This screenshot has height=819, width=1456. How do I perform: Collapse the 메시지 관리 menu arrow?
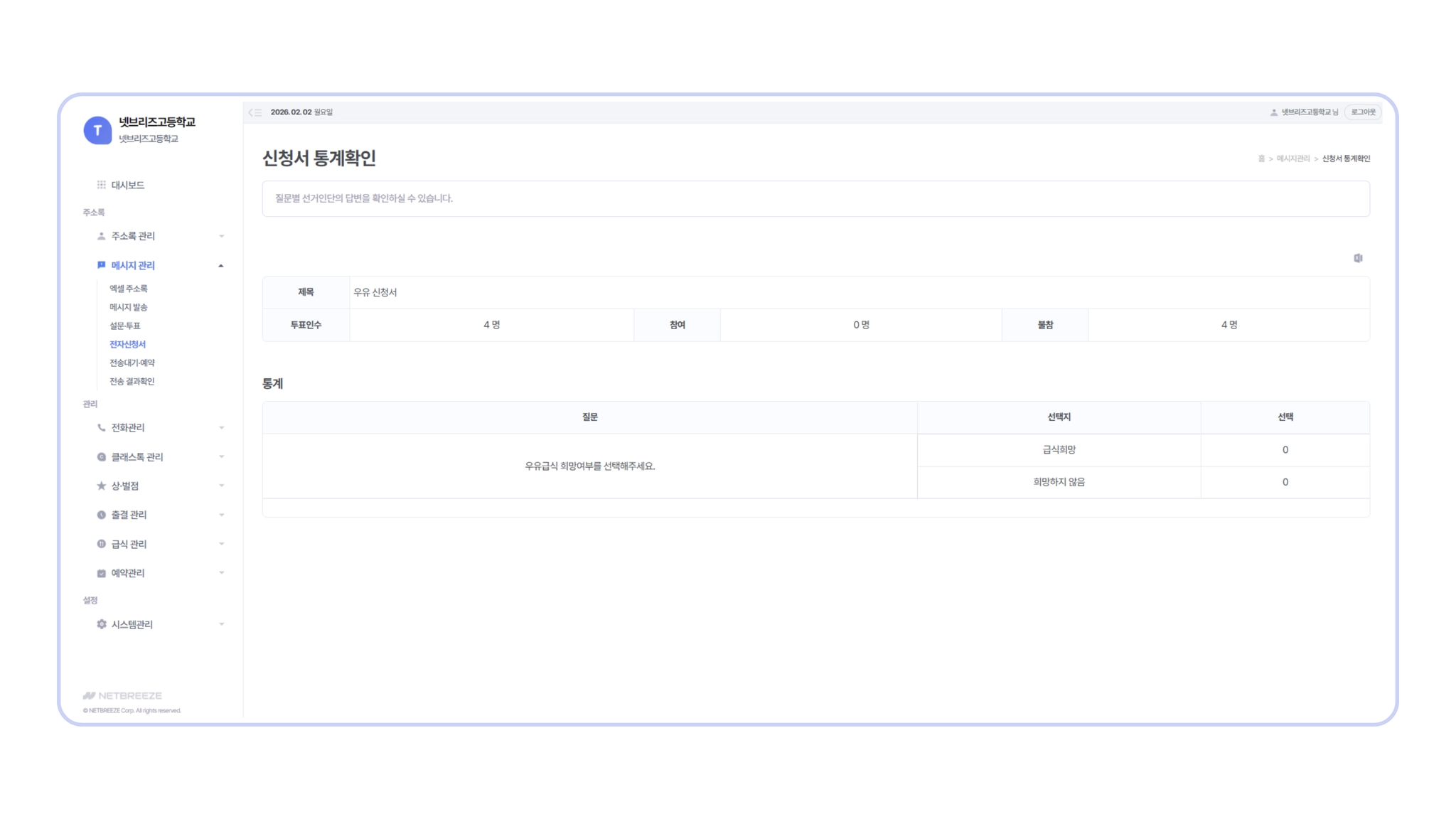(221, 265)
